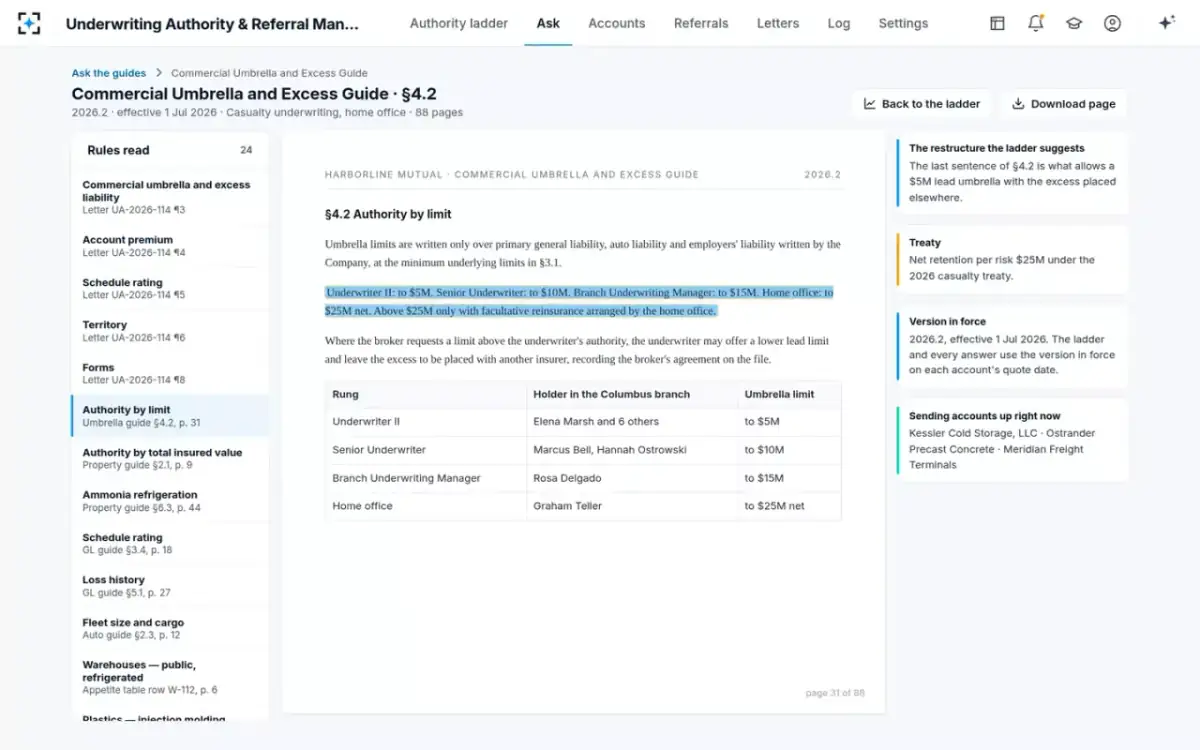This screenshot has width=1200, height=750.
Task: Select Schedule rating GL guide §3.4
Action: [169, 544]
